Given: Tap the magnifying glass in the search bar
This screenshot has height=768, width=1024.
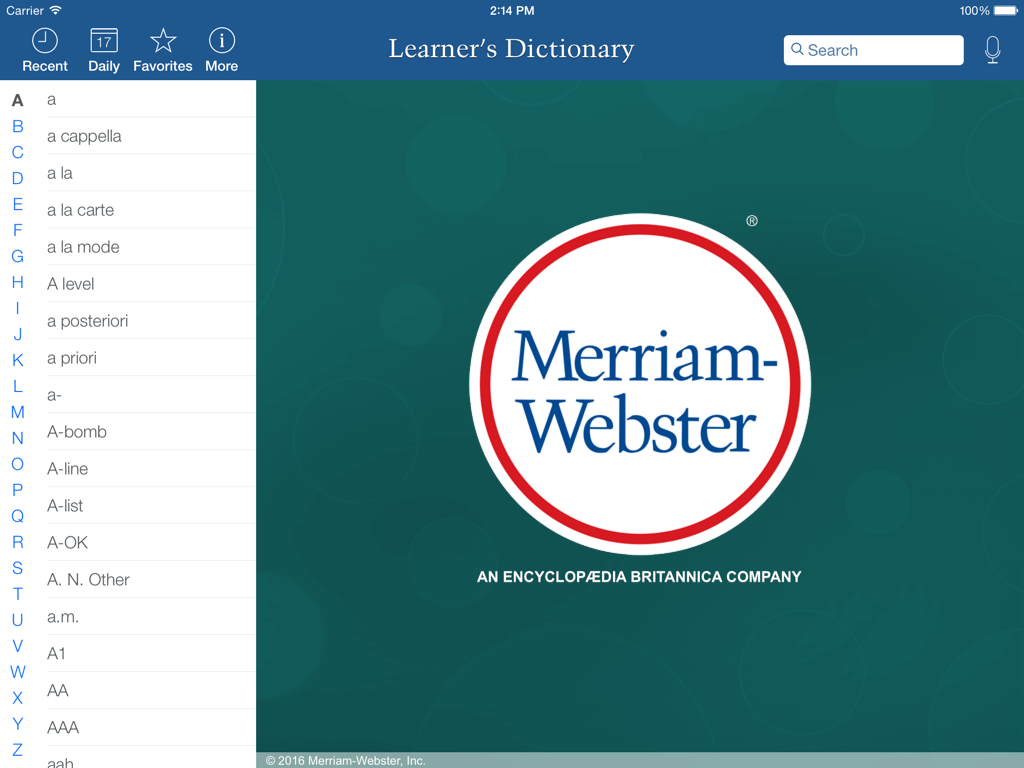Looking at the screenshot, I should tap(798, 50).
